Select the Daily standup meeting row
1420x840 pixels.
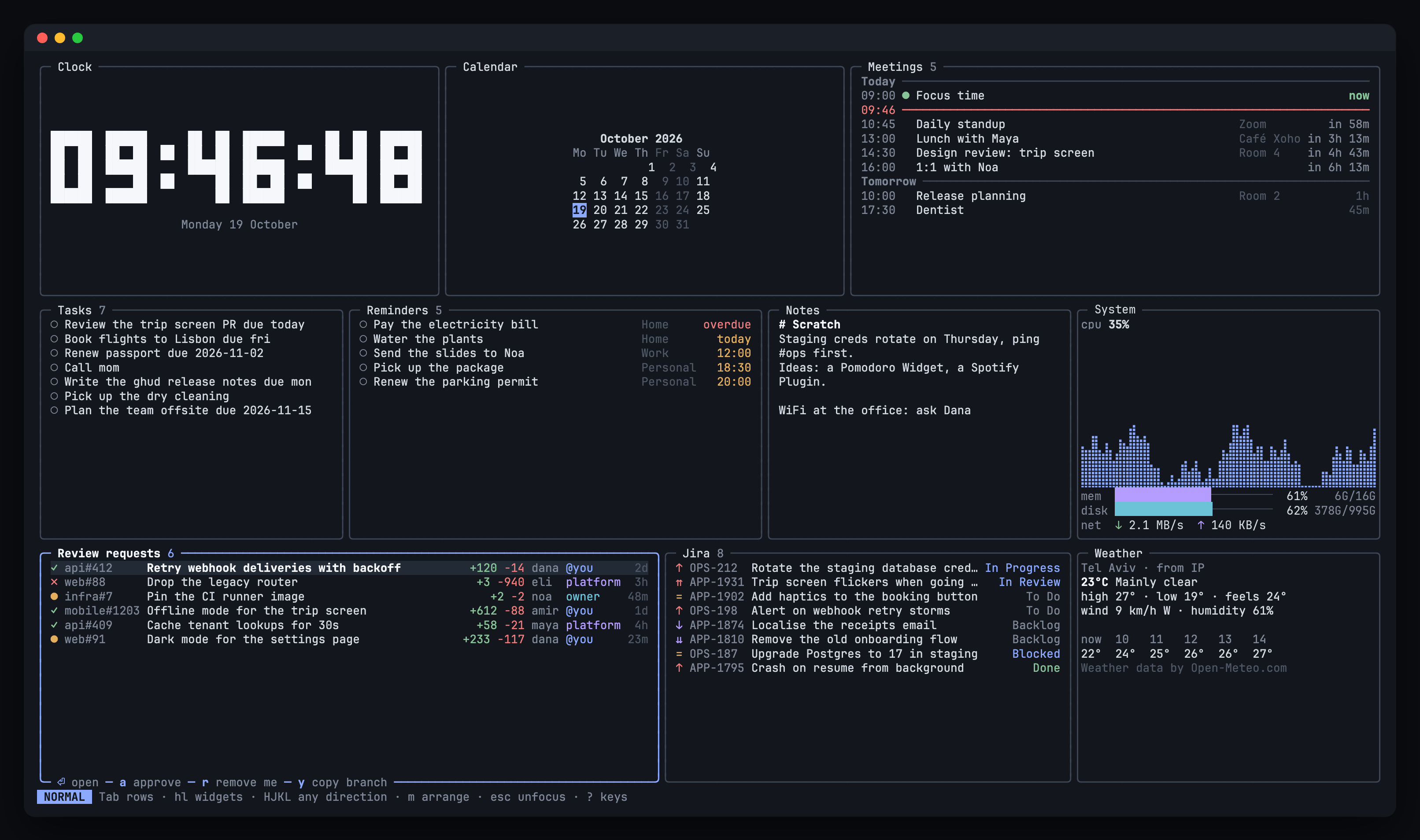tap(1115, 124)
